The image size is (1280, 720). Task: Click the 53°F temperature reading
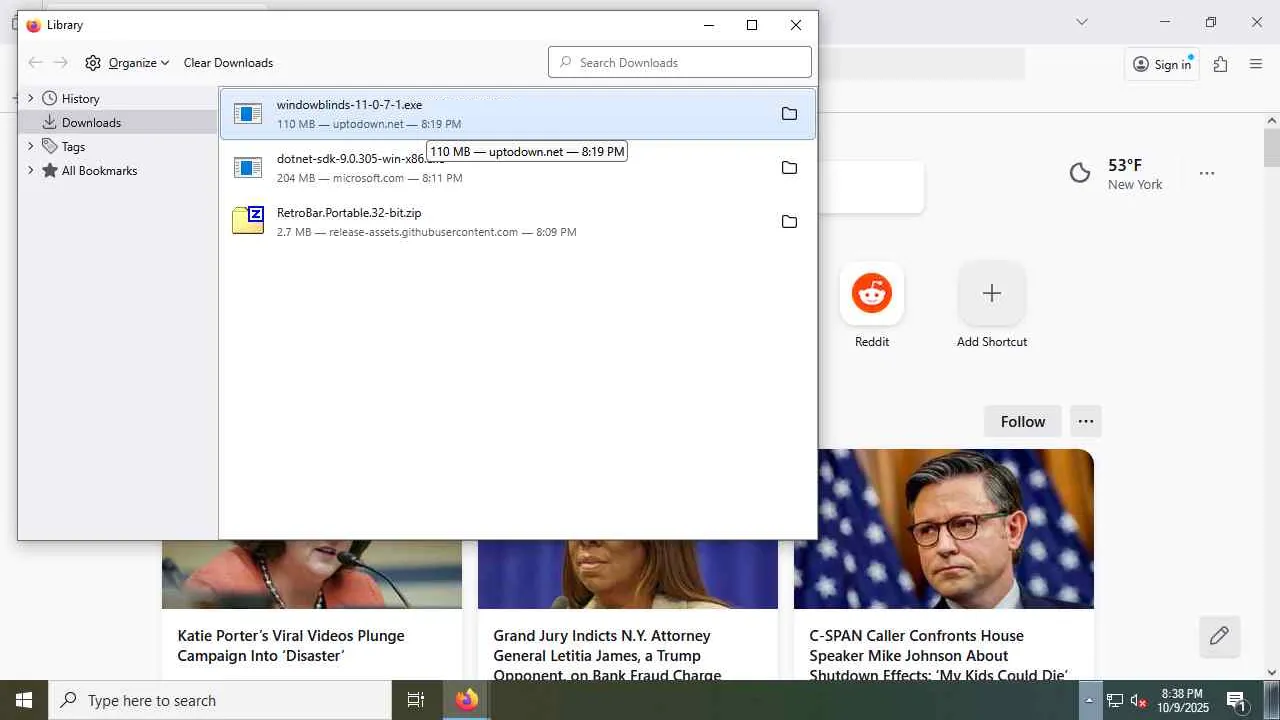[1125, 165]
